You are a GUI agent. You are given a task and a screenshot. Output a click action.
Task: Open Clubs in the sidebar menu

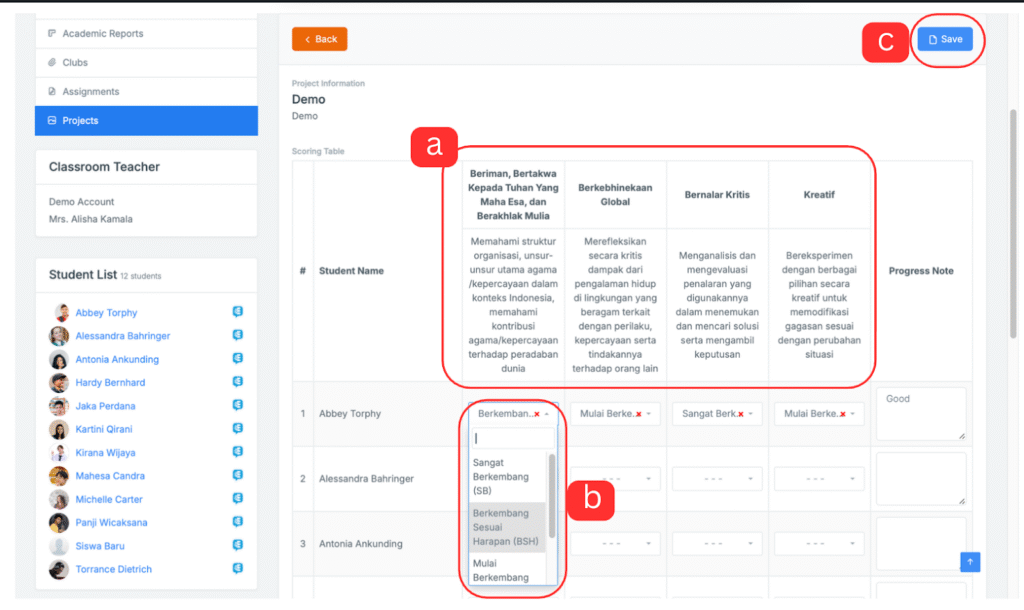pyautogui.click(x=75, y=63)
